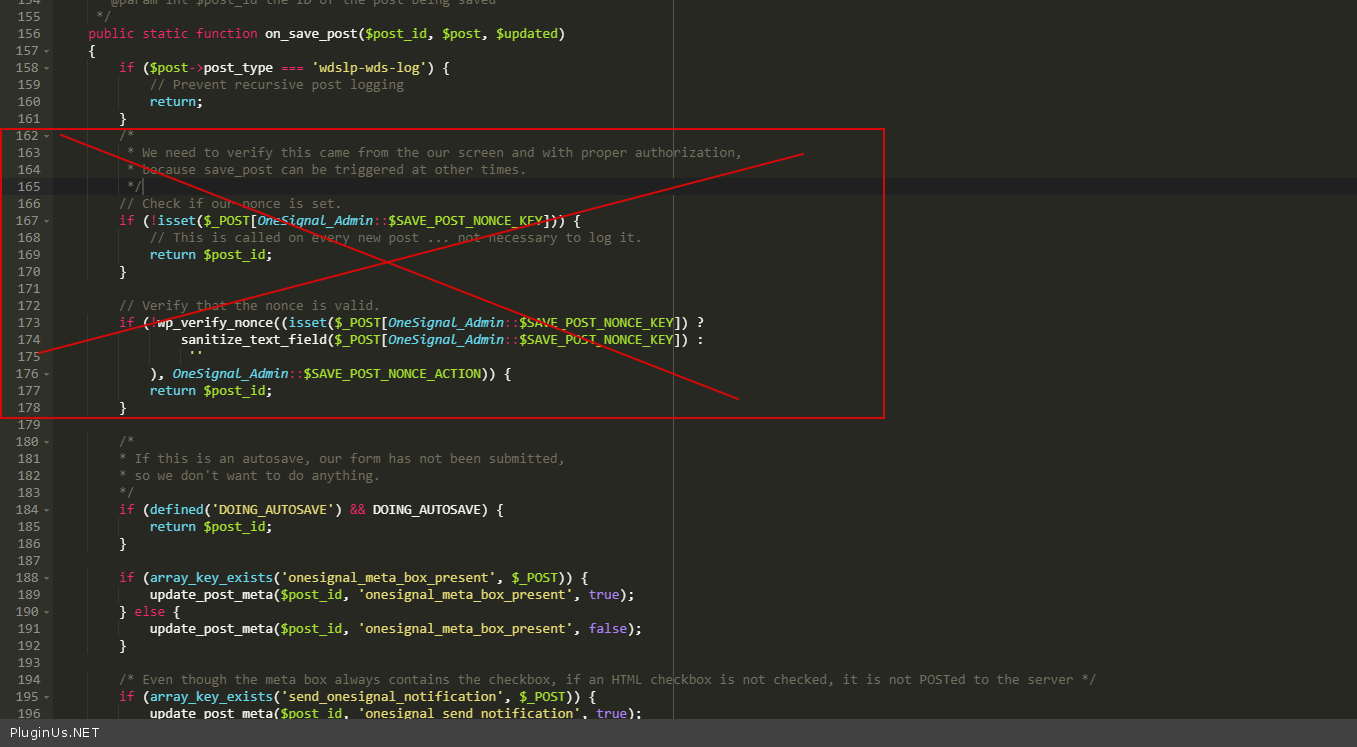Click the PluginUs.NET label at the bottom
Viewport: 1357px width, 747px height.
pyautogui.click(x=55, y=733)
